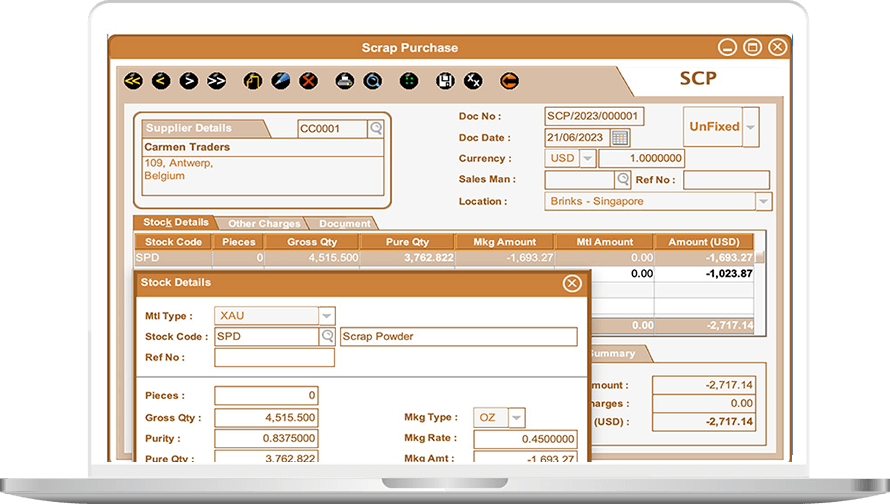Image resolution: width=890 pixels, height=504 pixels.
Task: Click the cancel double-X toolbar icon
Action: tap(473, 81)
